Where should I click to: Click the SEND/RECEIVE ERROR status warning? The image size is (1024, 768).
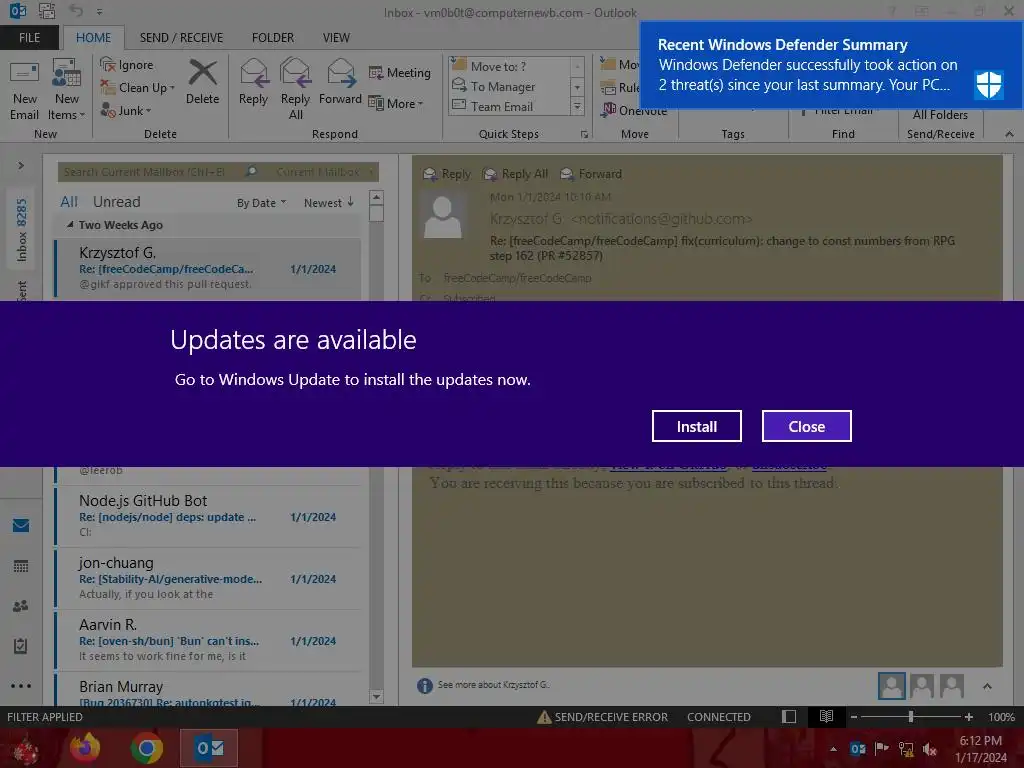point(602,717)
